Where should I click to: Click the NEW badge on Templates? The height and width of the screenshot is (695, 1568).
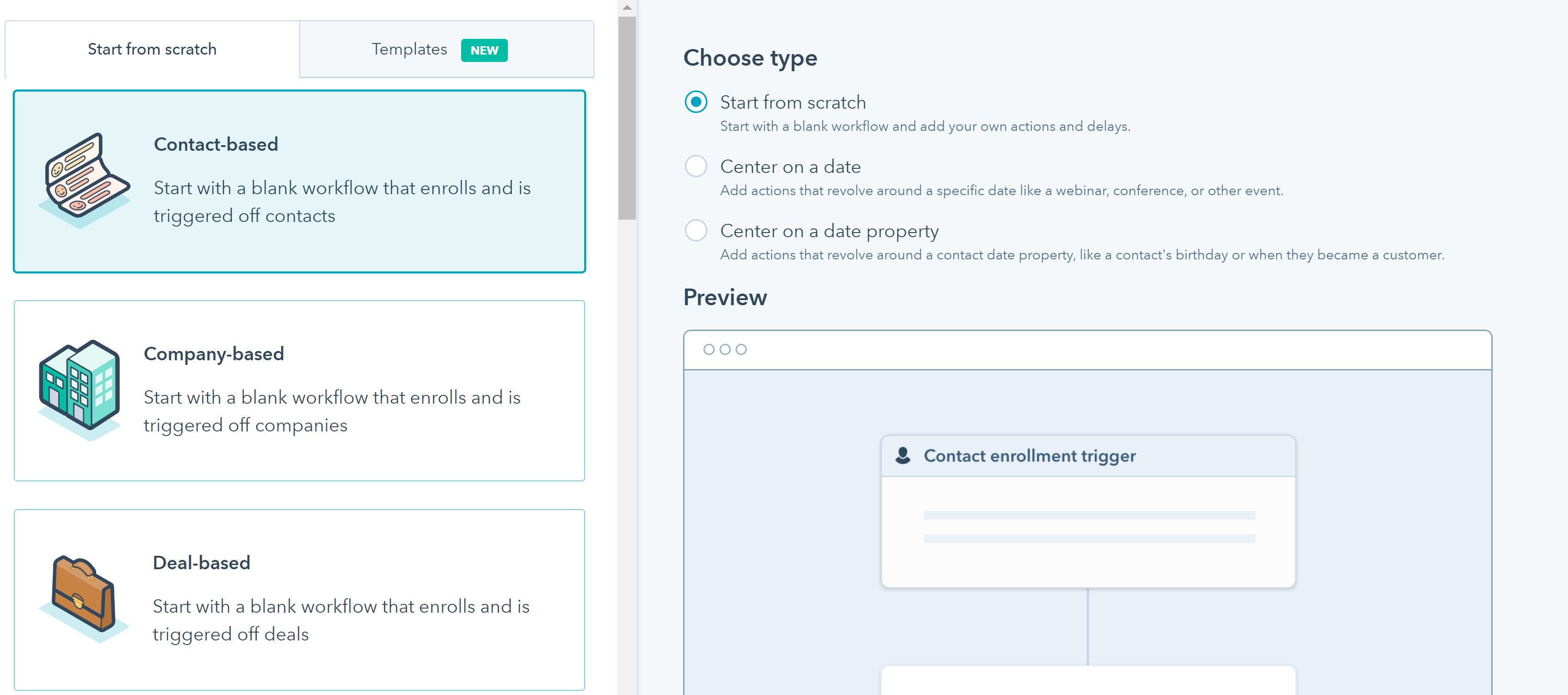pyautogui.click(x=484, y=50)
